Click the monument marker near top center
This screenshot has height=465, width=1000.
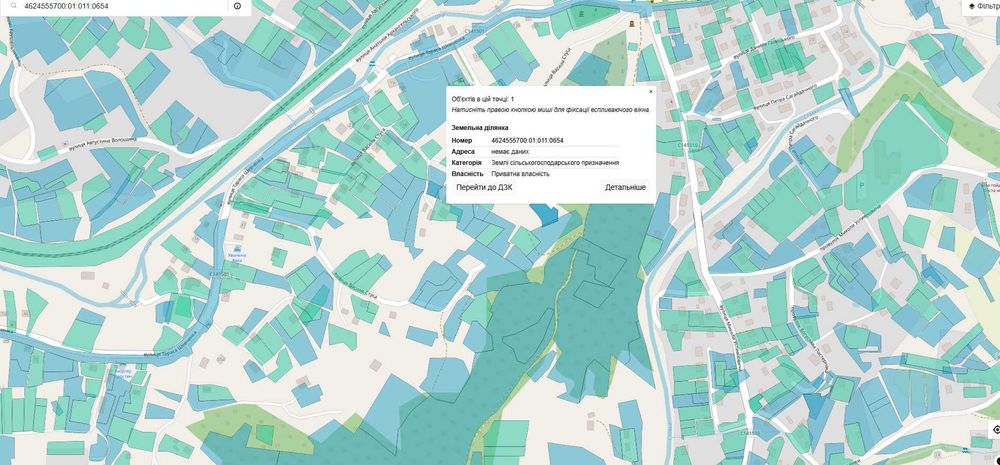pos(631,24)
